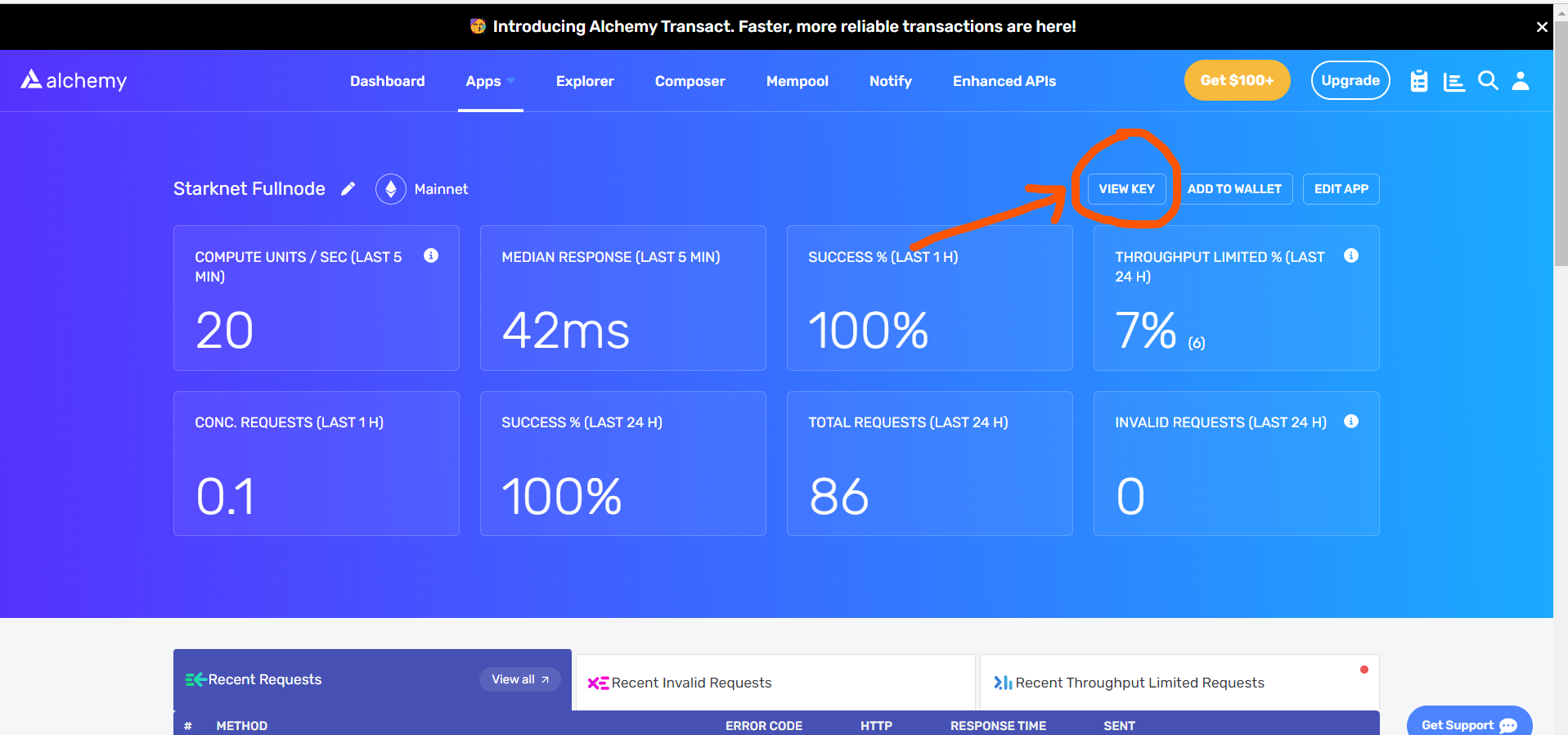The image size is (1568, 735).
Task: Click the search magnifier icon
Action: pos(1488,80)
